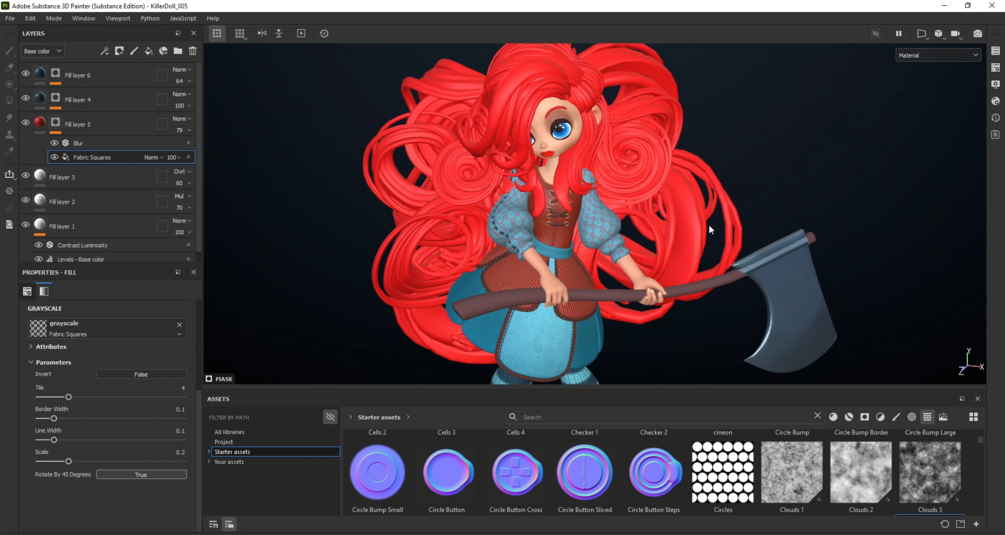The width and height of the screenshot is (1005, 535).
Task: Open the Edit menu
Action: [x=30, y=19]
